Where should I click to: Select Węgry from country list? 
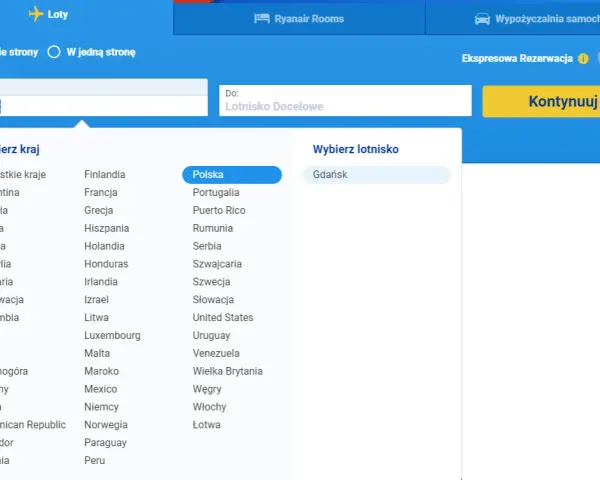click(x=207, y=389)
